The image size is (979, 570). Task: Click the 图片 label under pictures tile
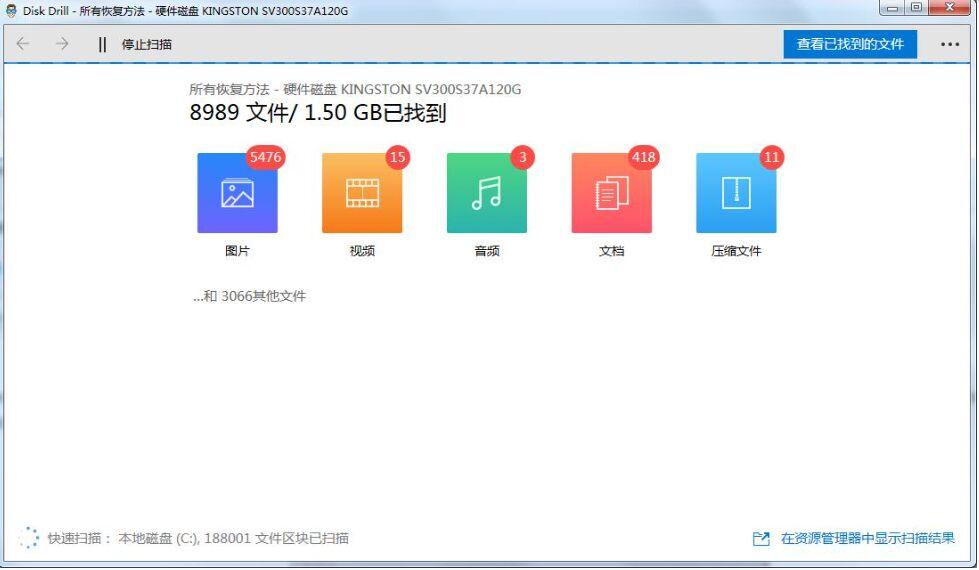[237, 251]
